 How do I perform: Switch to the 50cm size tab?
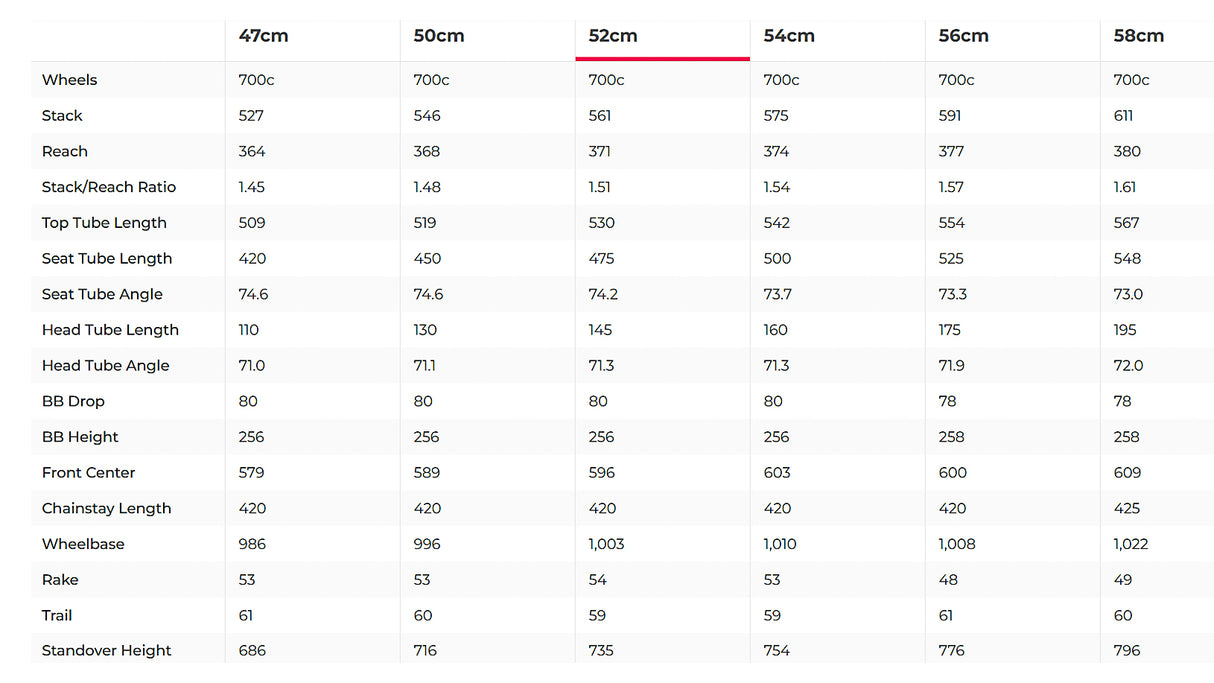(438, 36)
